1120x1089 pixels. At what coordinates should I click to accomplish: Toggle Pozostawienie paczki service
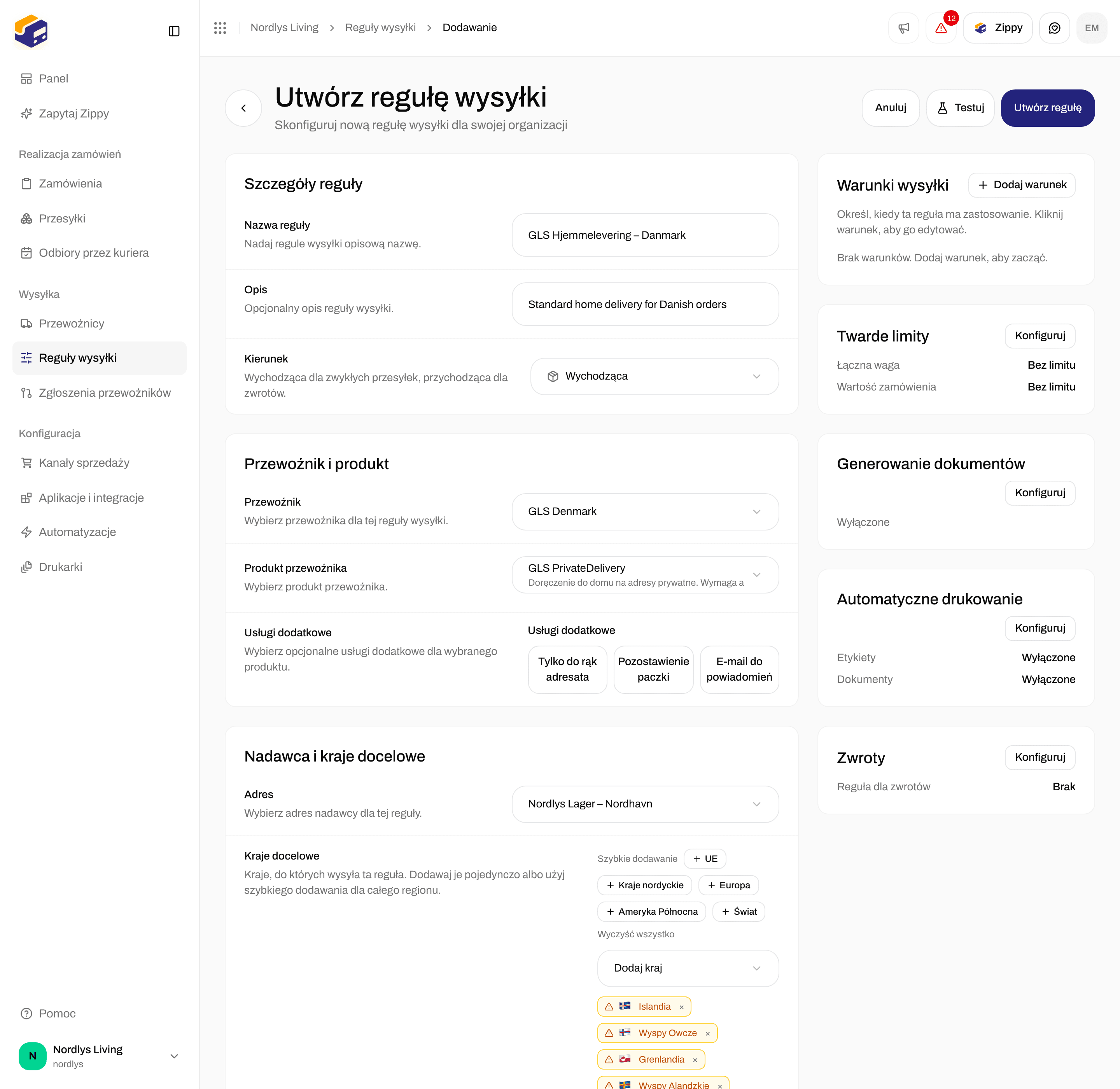653,669
